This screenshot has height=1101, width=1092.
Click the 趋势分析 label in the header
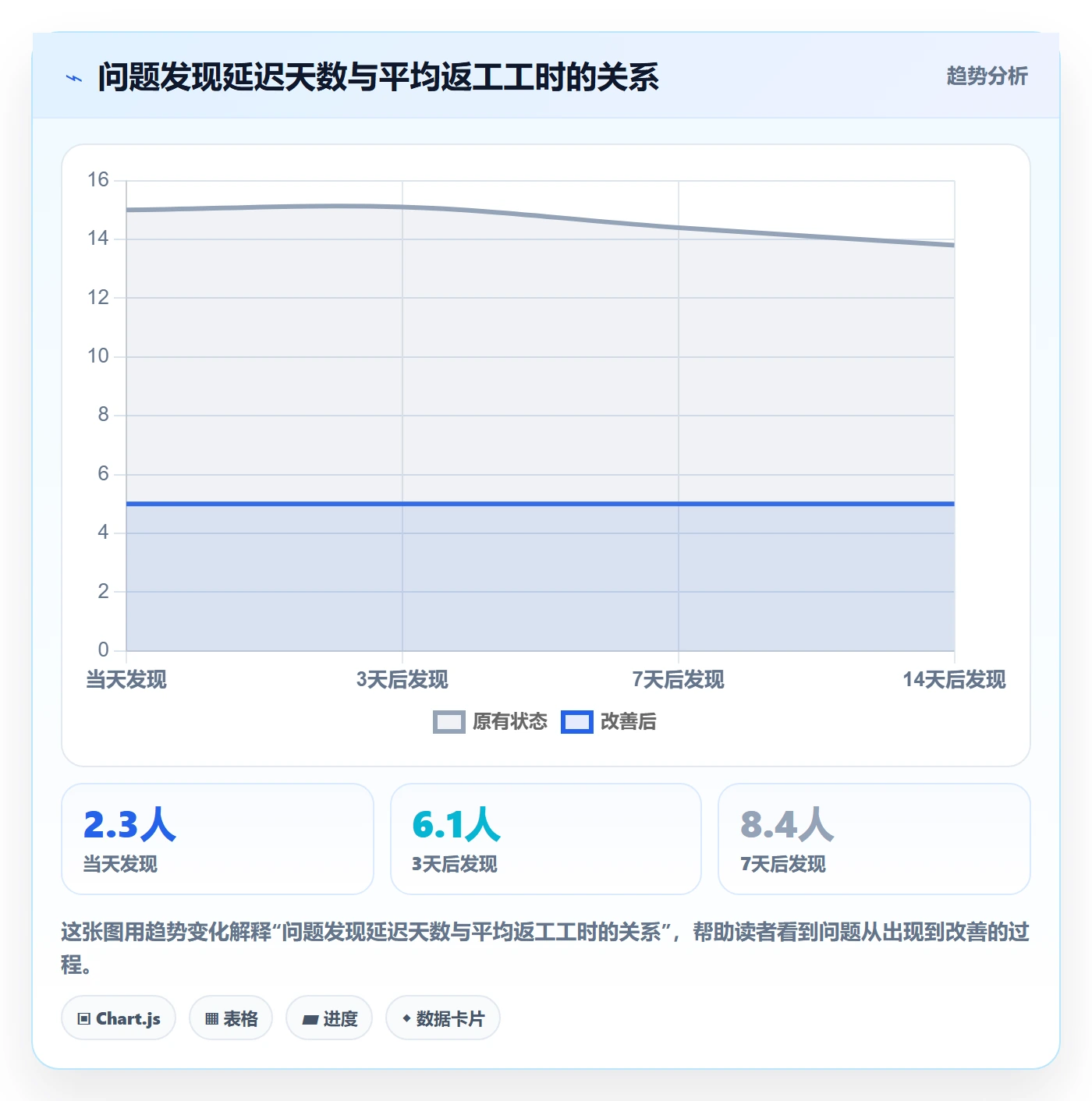tap(987, 76)
